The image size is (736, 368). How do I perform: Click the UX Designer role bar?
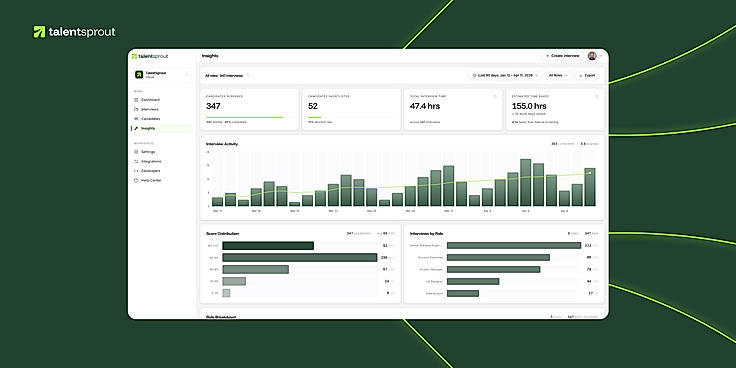(x=473, y=281)
